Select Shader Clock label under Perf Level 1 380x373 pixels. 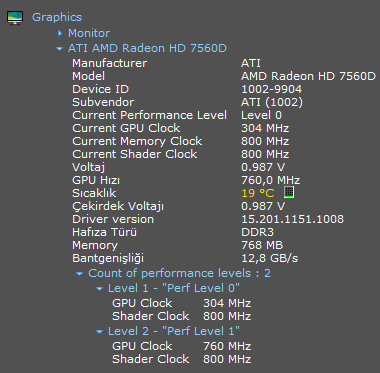click(151, 359)
